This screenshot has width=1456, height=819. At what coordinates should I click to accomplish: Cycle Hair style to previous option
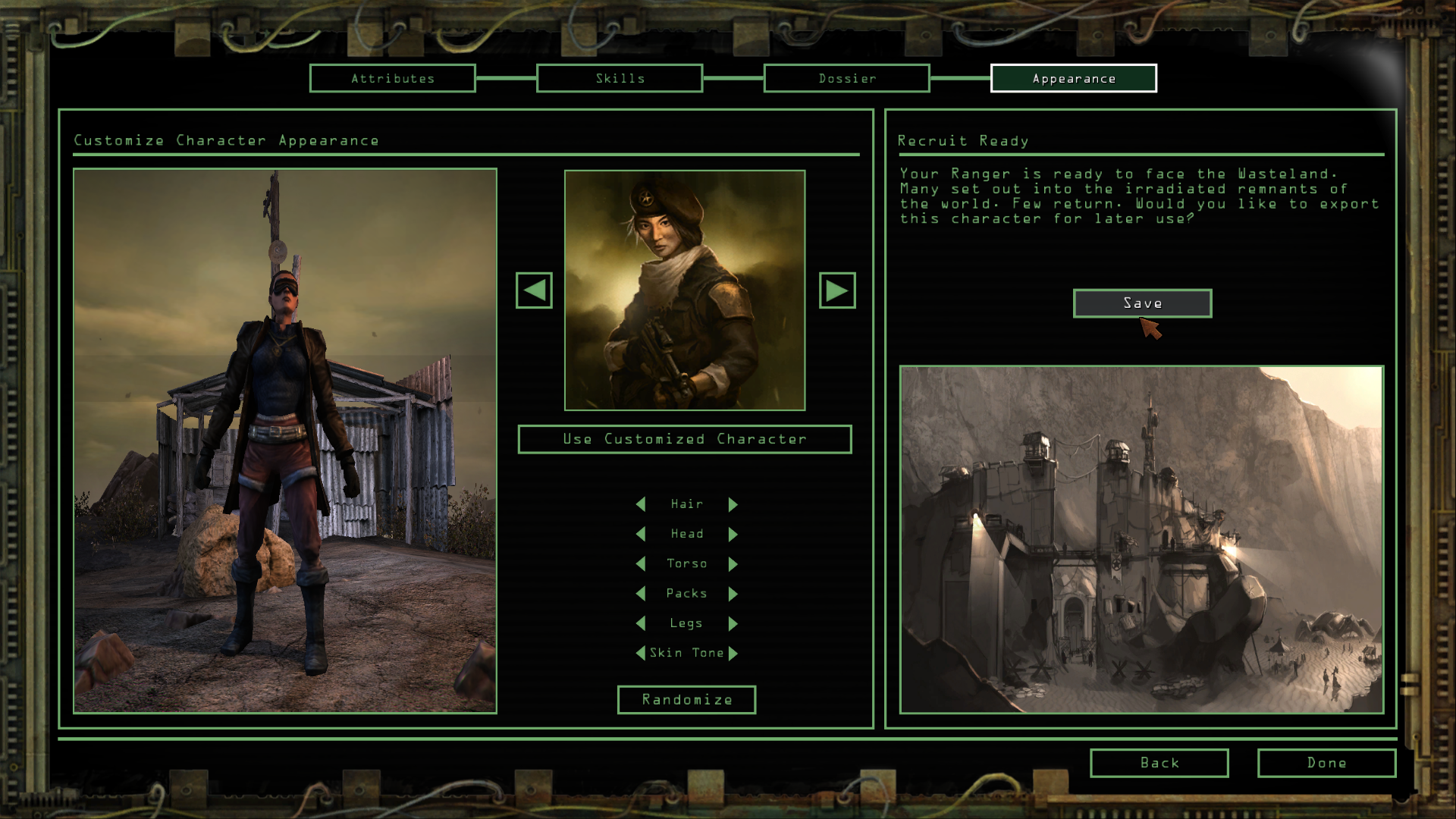[x=641, y=504]
